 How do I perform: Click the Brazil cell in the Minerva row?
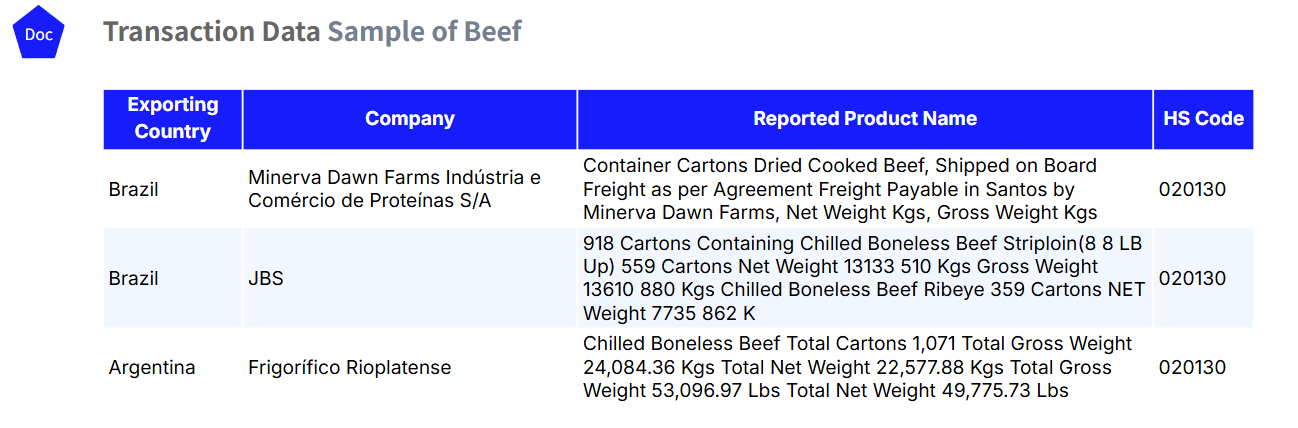134,189
